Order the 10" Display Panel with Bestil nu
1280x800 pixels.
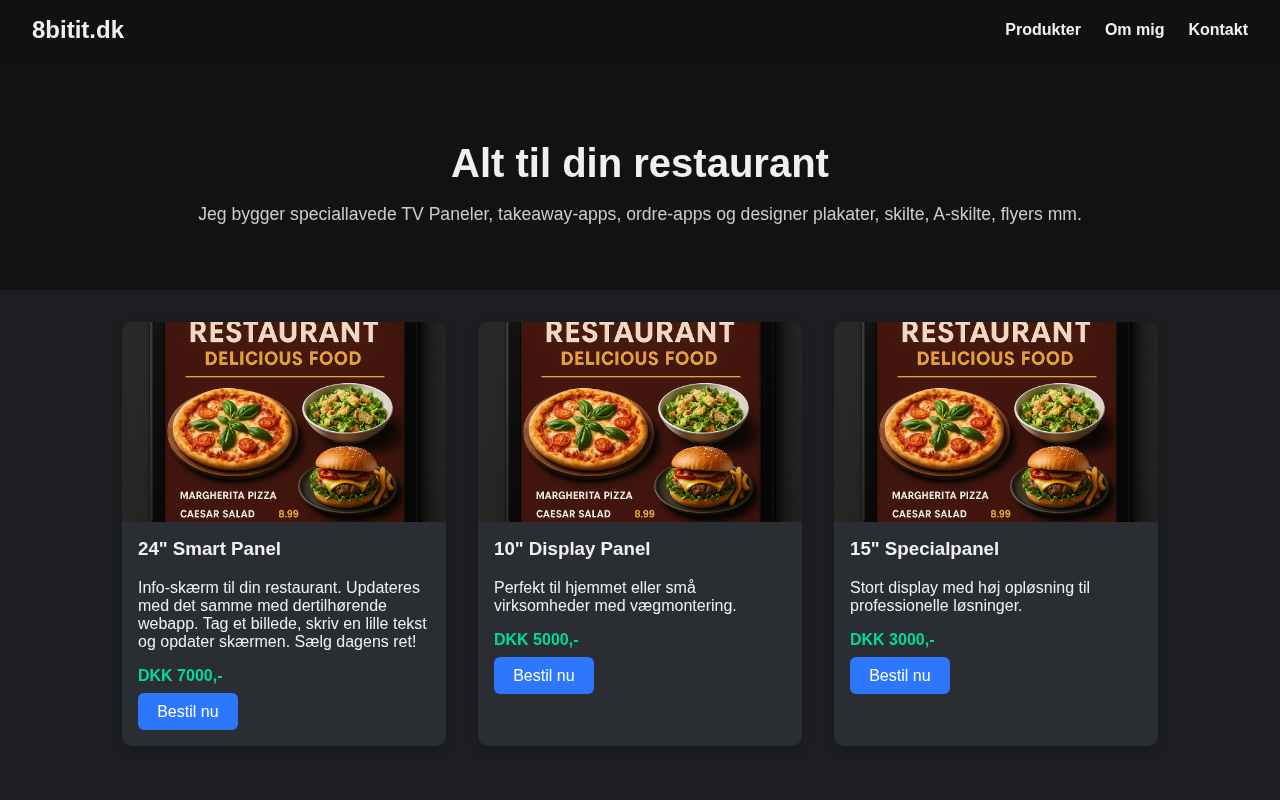(544, 675)
